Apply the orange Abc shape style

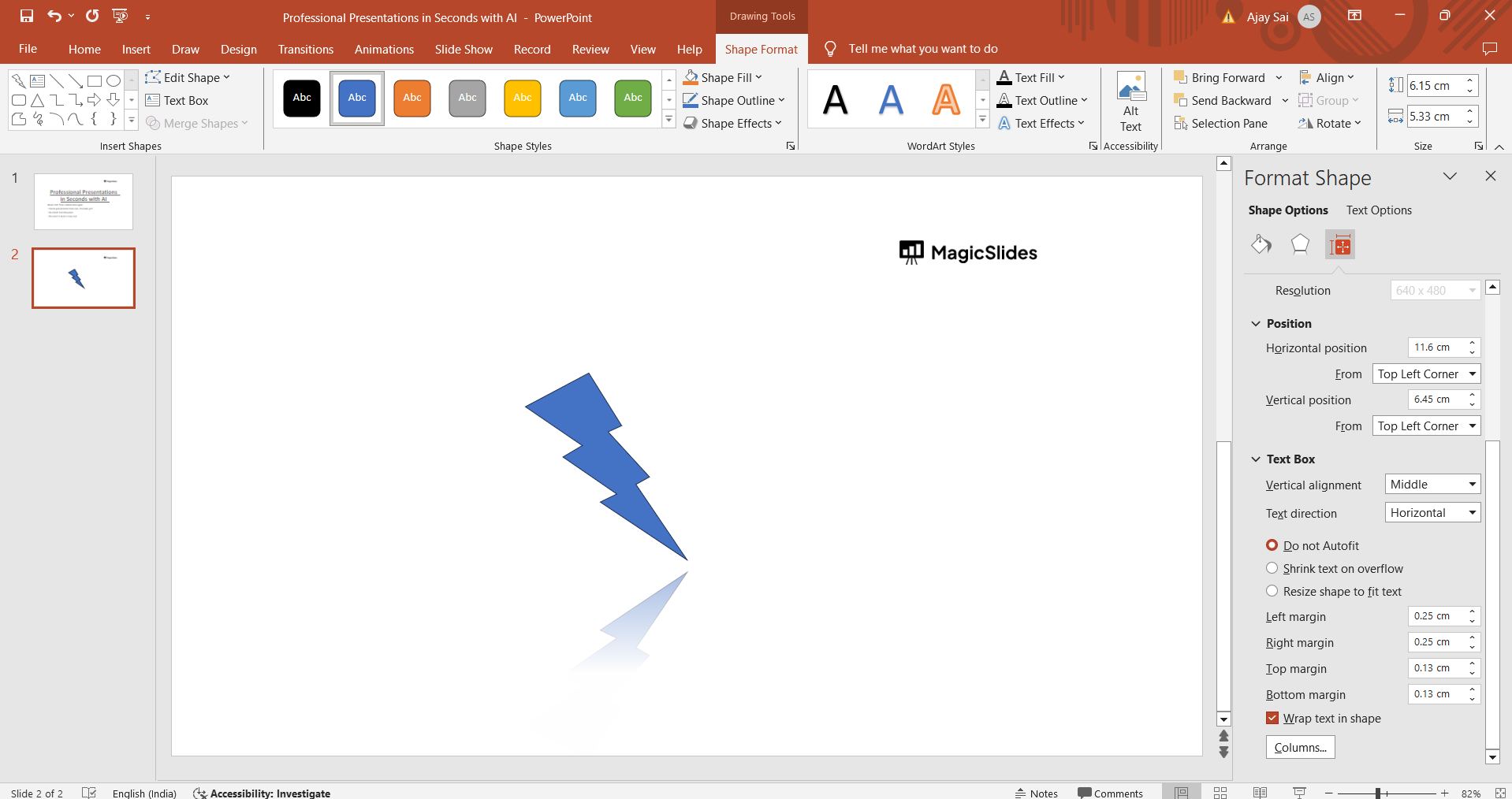(412, 98)
